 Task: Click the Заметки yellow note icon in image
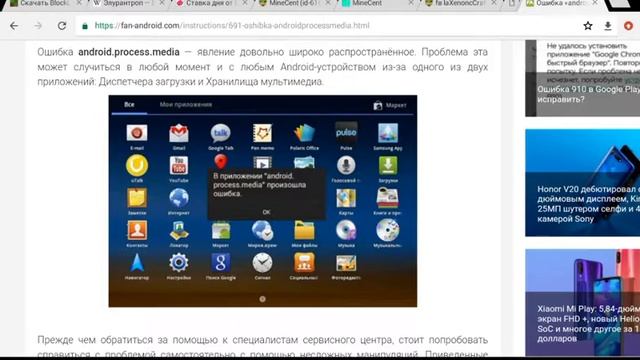137,198
